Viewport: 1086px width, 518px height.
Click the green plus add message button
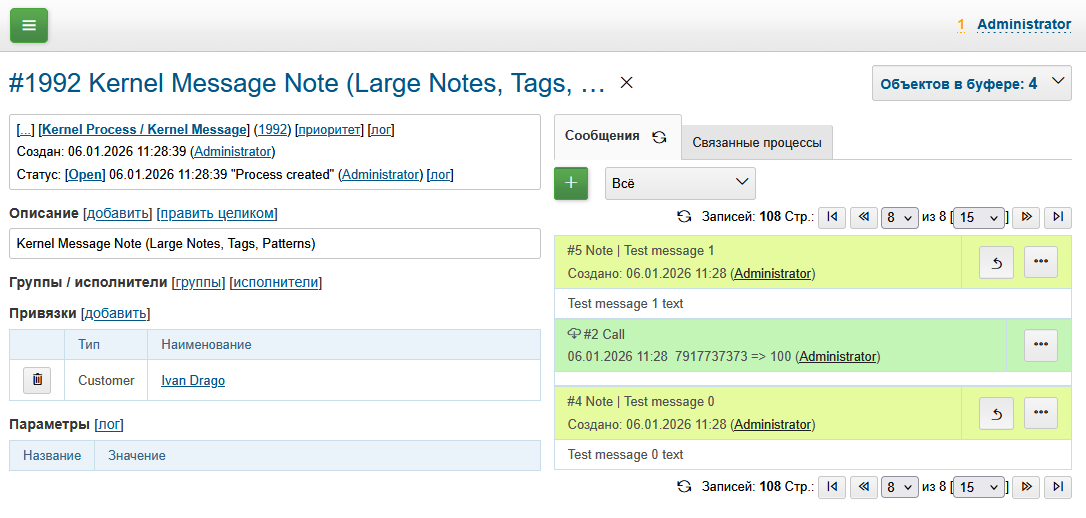pos(571,183)
